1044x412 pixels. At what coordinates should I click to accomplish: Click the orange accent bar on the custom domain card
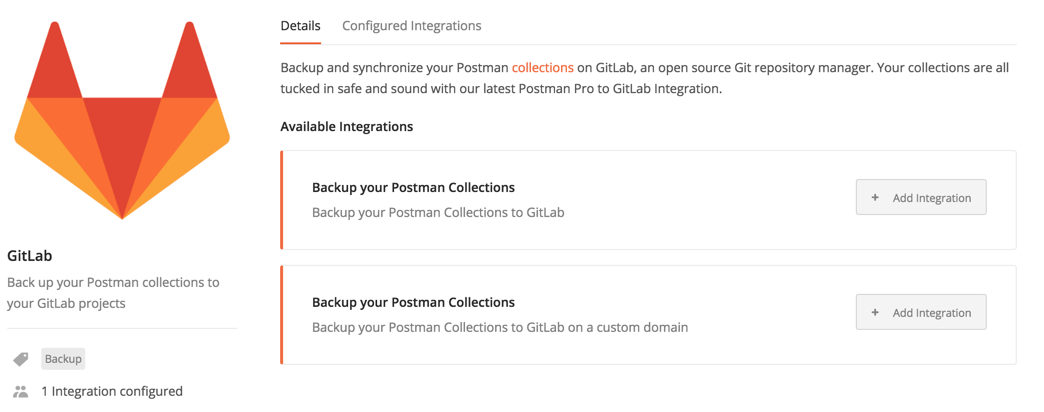[x=283, y=315]
